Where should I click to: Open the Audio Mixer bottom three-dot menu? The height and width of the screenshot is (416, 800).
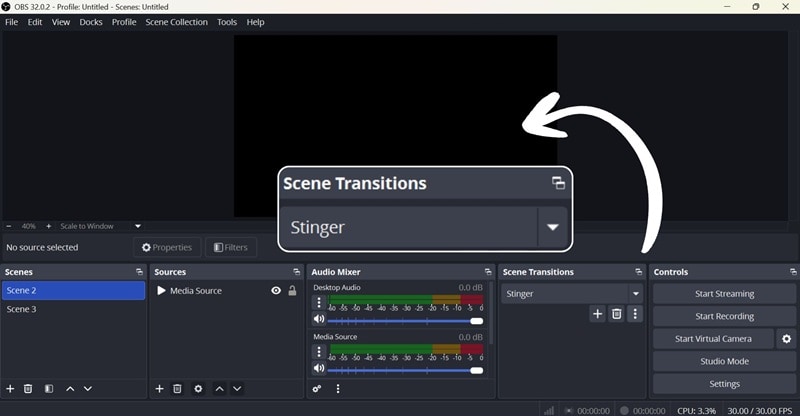[338, 389]
